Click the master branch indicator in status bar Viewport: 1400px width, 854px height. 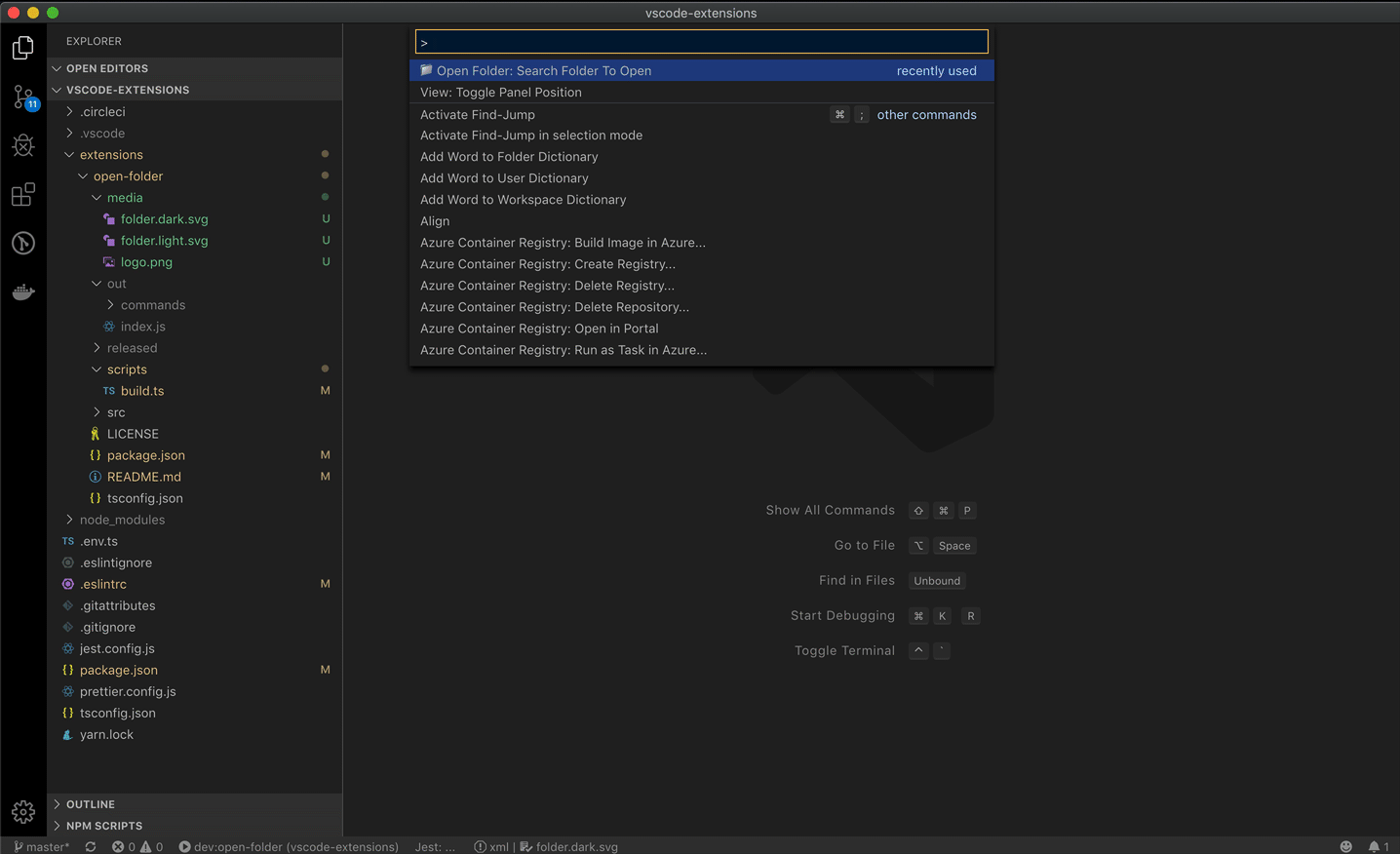click(x=42, y=846)
